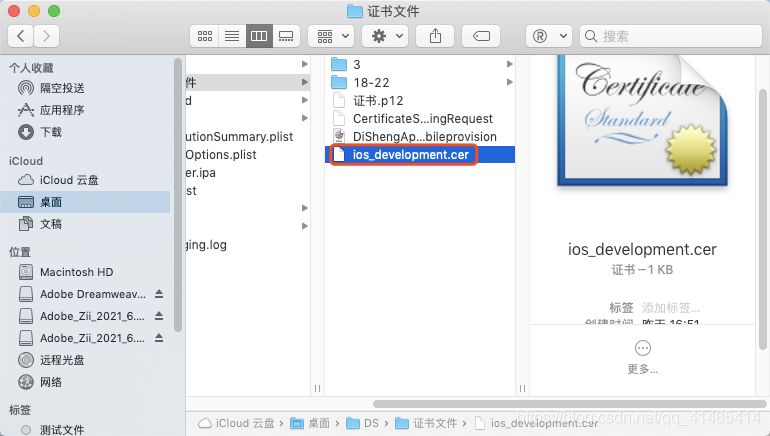Click DS in the path bar

pos(362,423)
